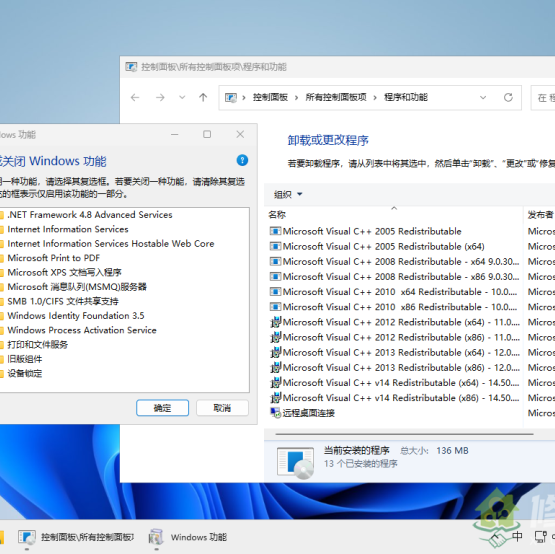
Task: Switch to 控制面板 taskbar button
Action: coord(76,537)
